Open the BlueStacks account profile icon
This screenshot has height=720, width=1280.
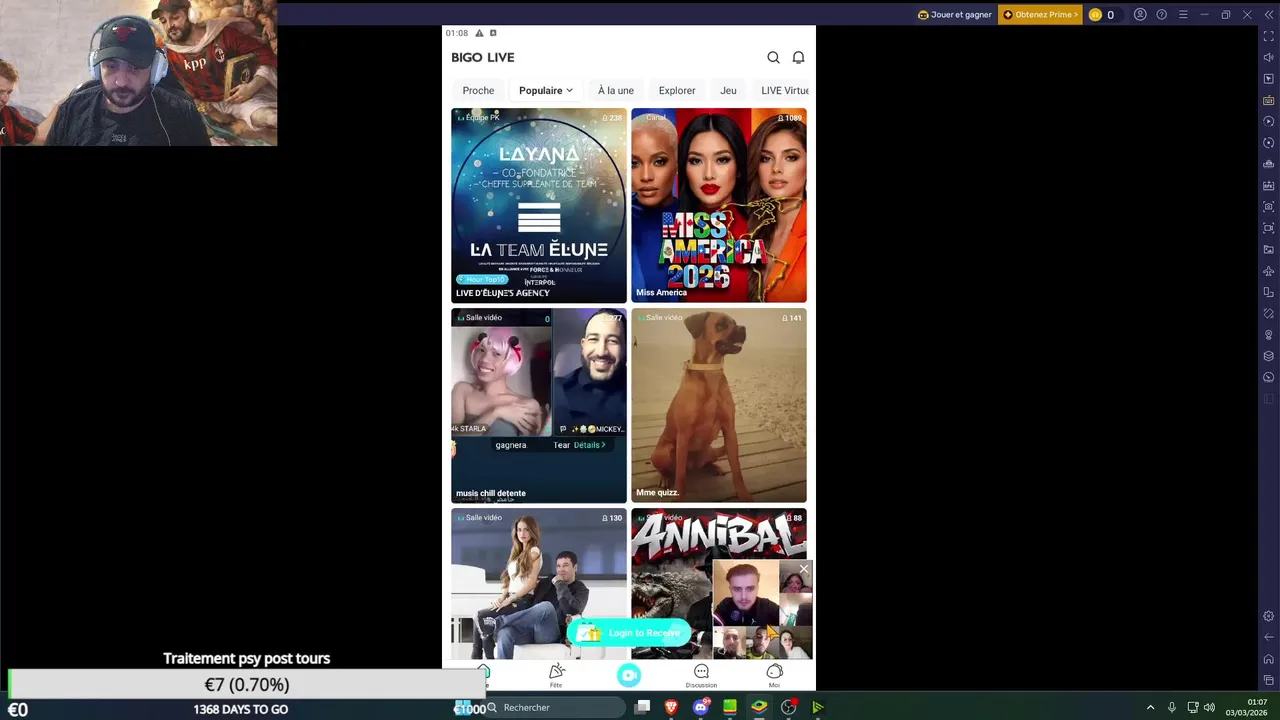click(1140, 15)
